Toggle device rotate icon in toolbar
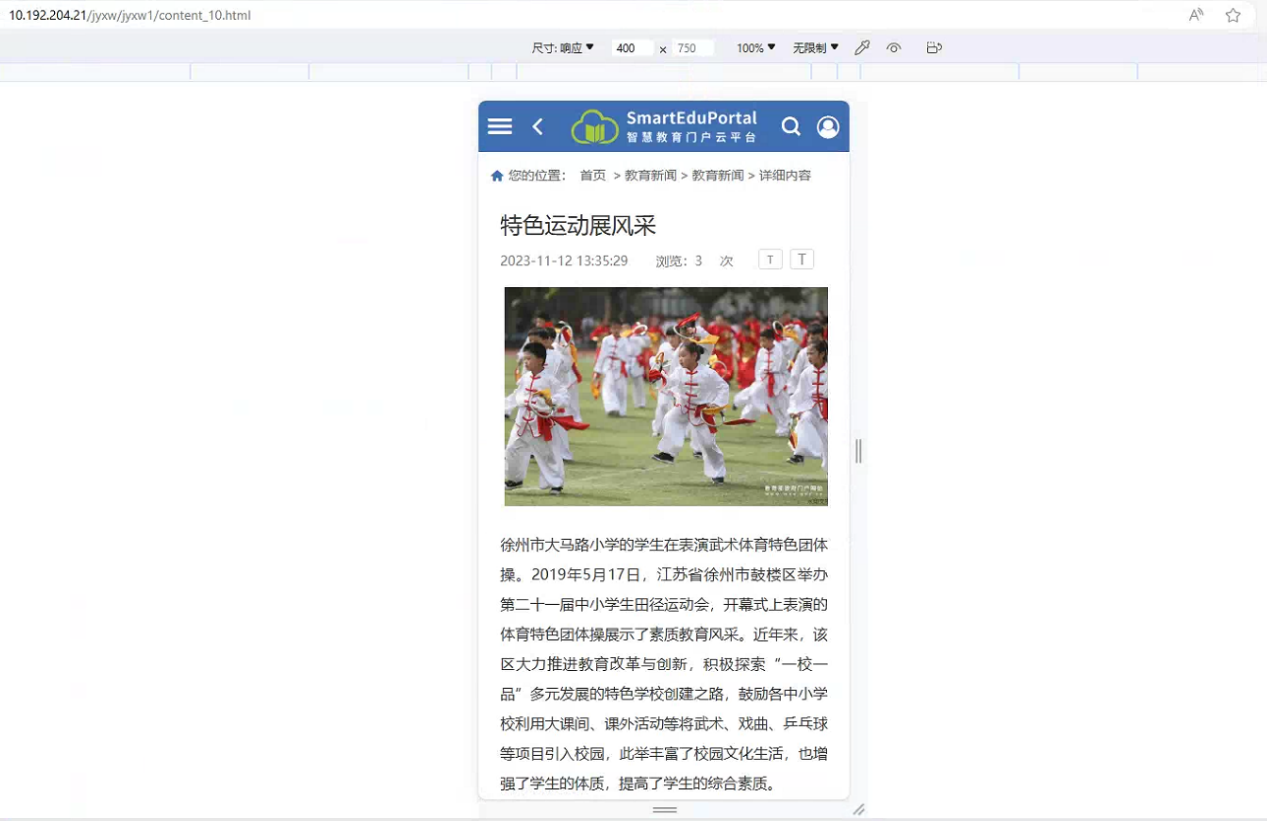1267x821 pixels. coord(934,48)
